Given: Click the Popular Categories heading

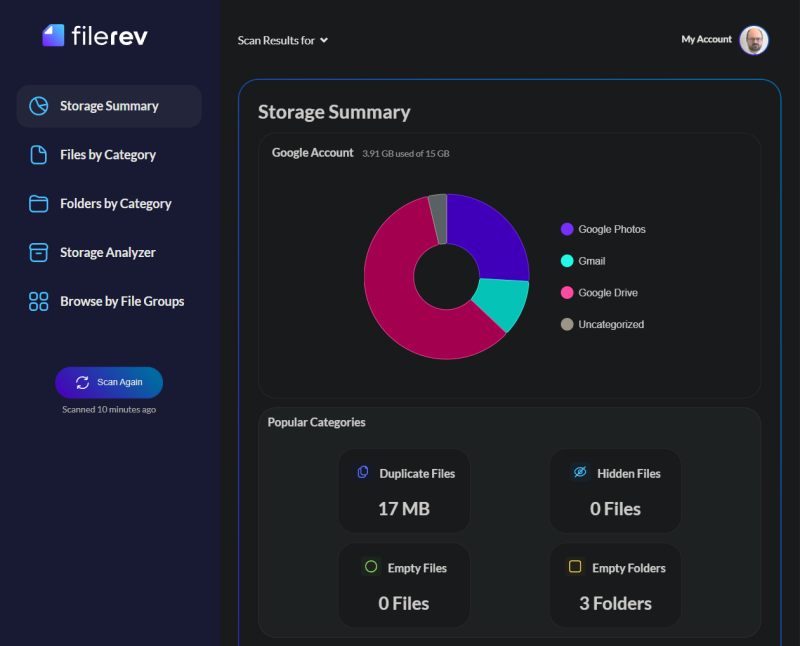Looking at the screenshot, I should (x=316, y=422).
